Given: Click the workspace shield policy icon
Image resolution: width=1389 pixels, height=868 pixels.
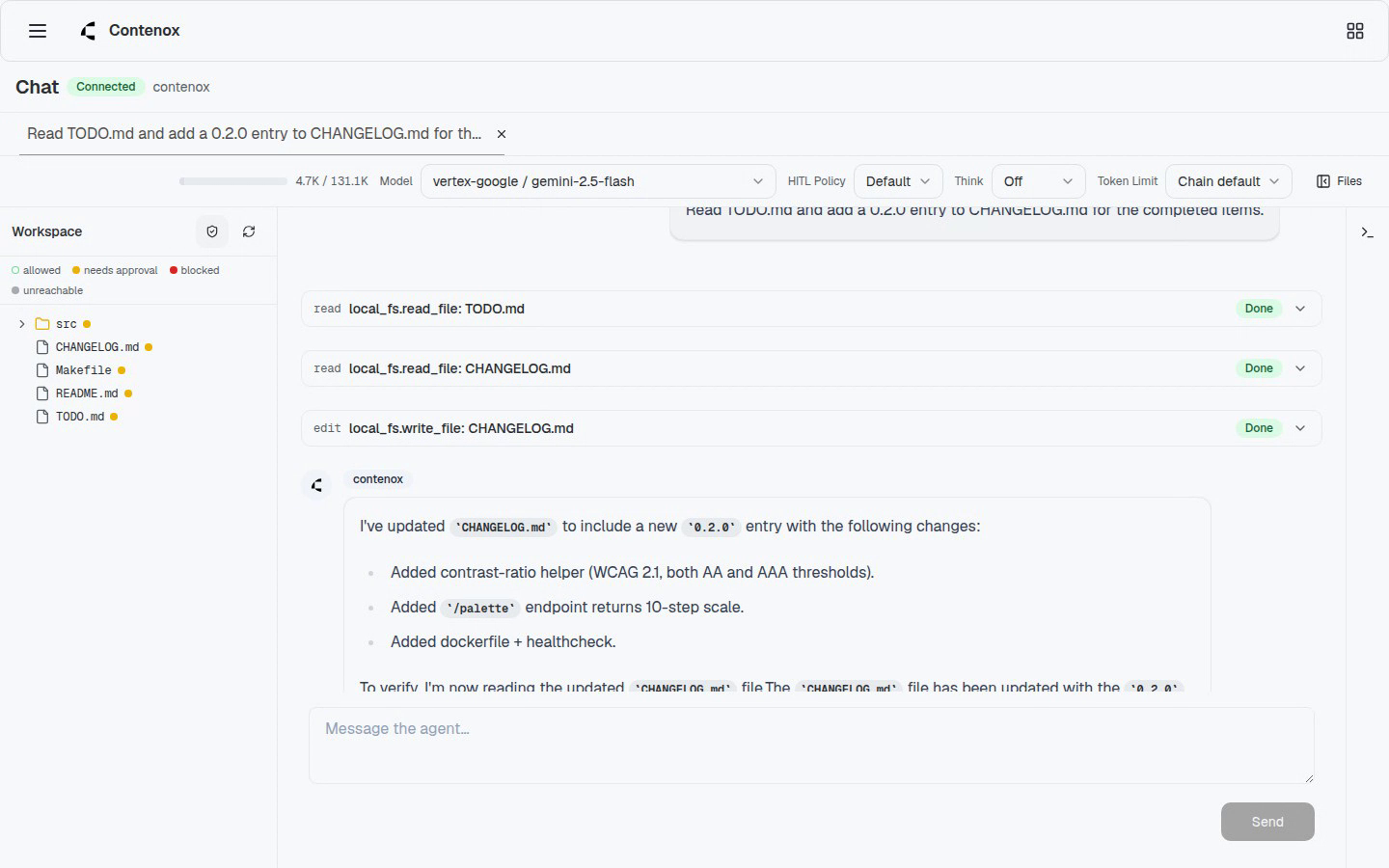Looking at the screenshot, I should click(212, 231).
